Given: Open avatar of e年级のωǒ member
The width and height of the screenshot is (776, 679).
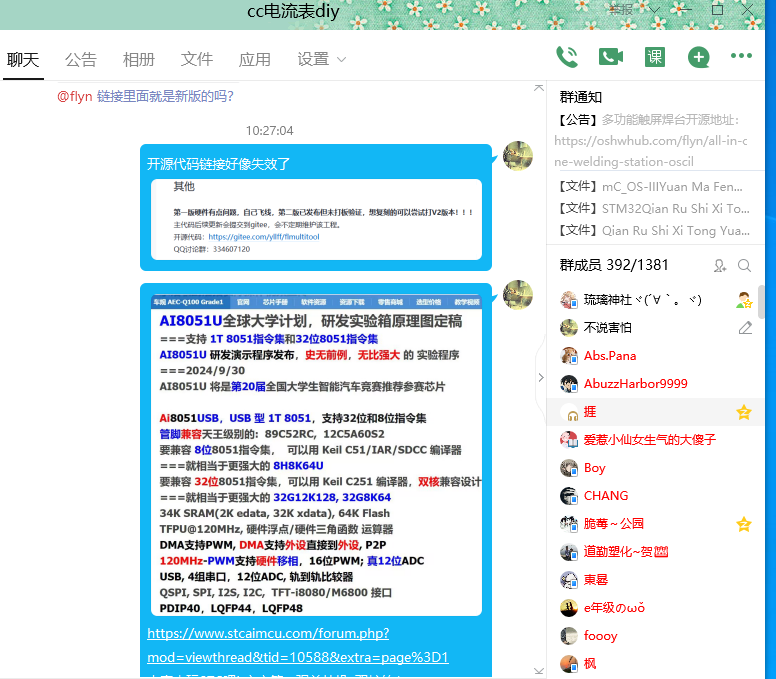Looking at the screenshot, I should coord(569,608).
